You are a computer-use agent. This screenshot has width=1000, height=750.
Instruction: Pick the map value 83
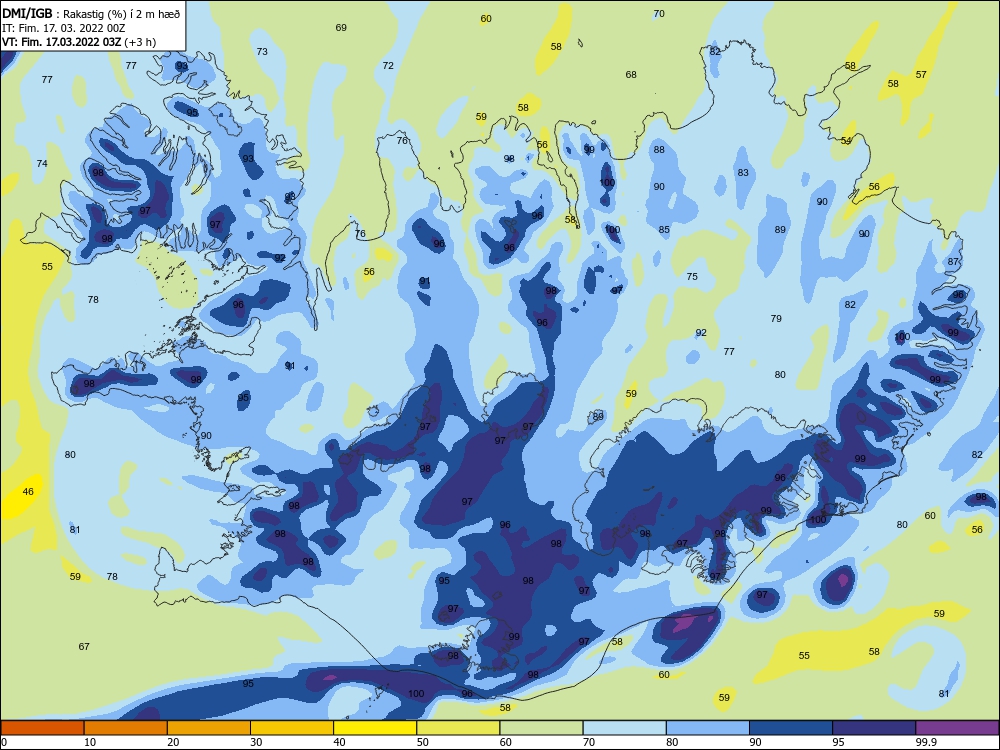point(743,173)
